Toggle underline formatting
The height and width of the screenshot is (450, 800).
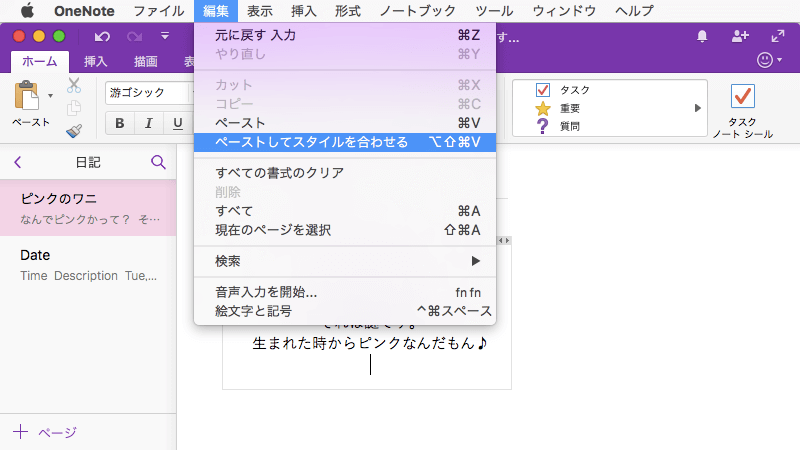178,123
